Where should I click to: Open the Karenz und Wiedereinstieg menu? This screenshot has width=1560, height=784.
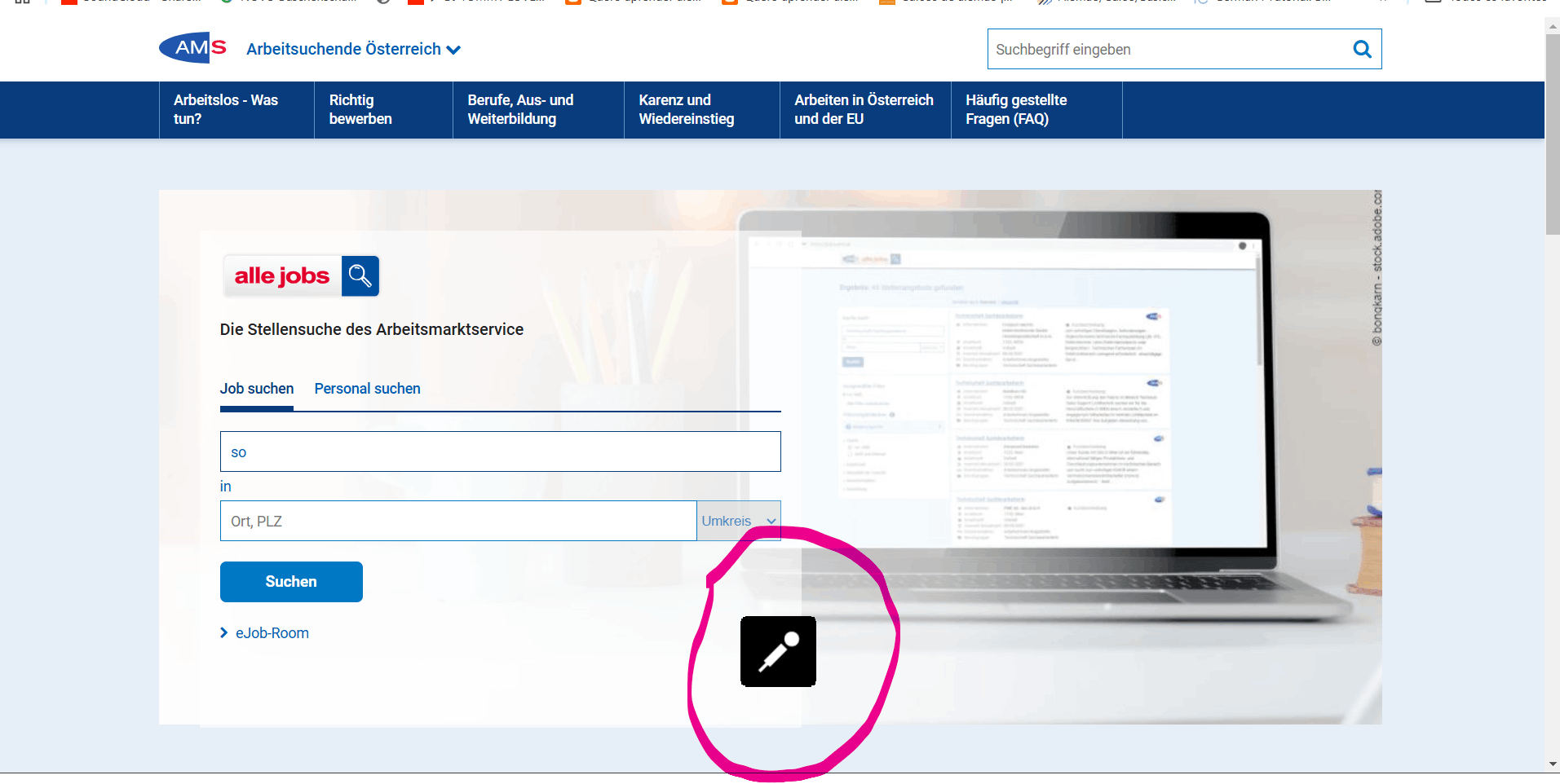pyautogui.click(x=702, y=110)
